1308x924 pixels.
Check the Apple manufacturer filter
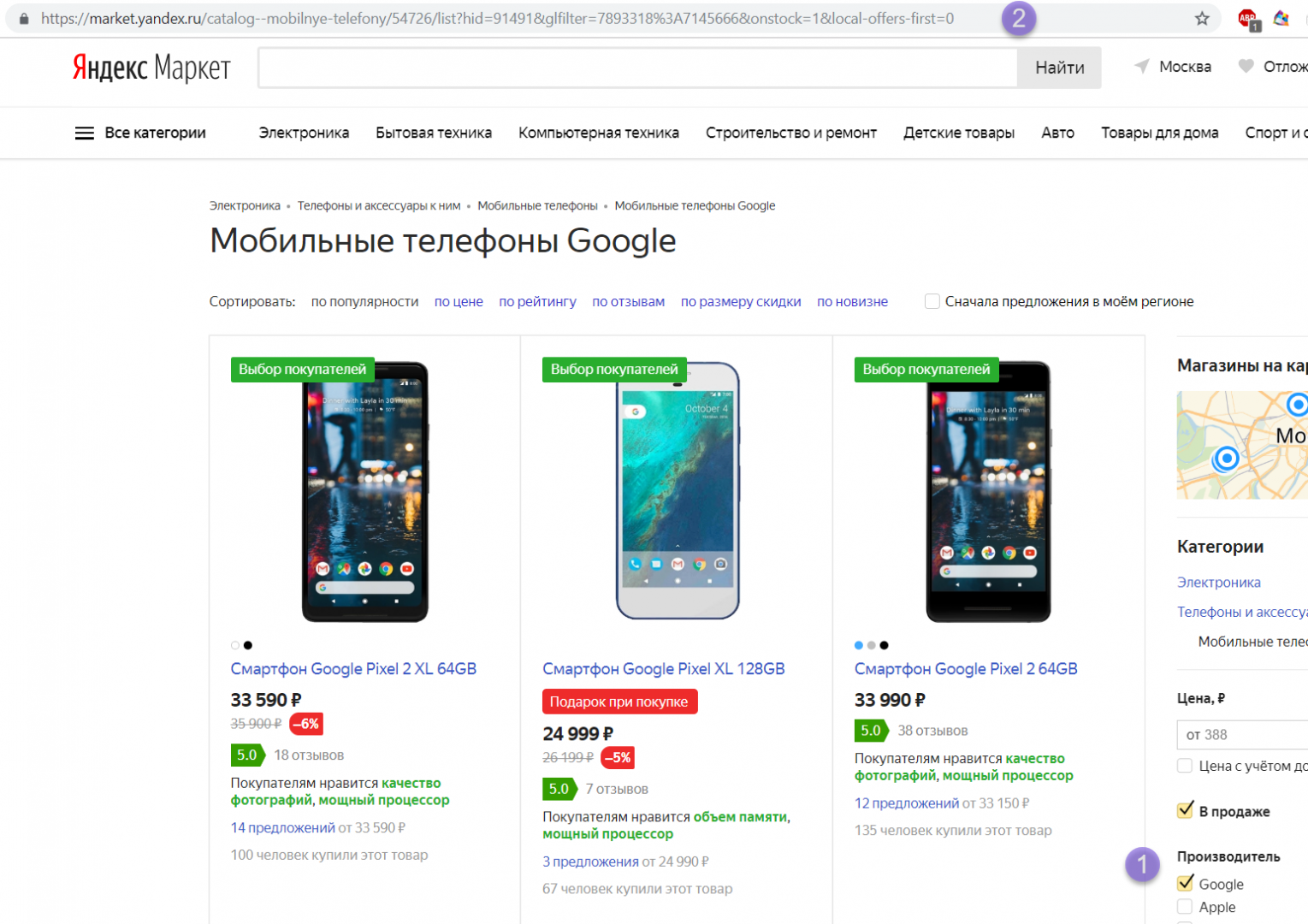pos(1185,907)
